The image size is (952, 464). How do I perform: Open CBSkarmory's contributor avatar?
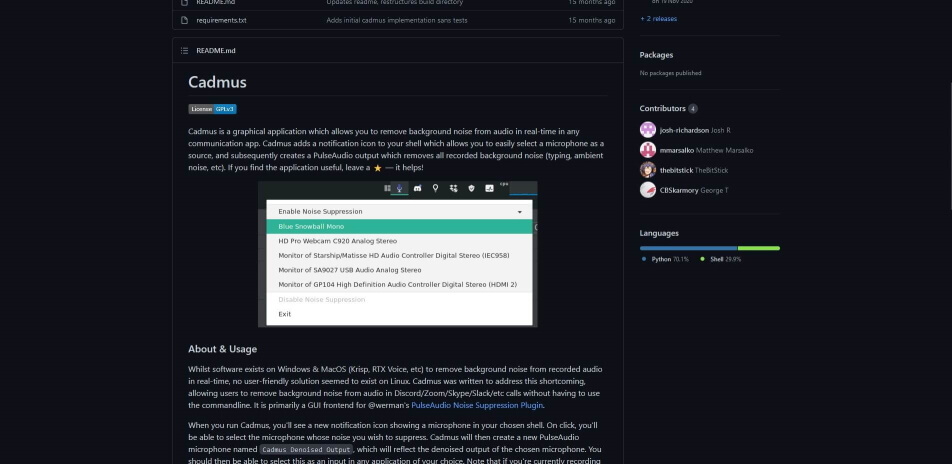[648, 190]
